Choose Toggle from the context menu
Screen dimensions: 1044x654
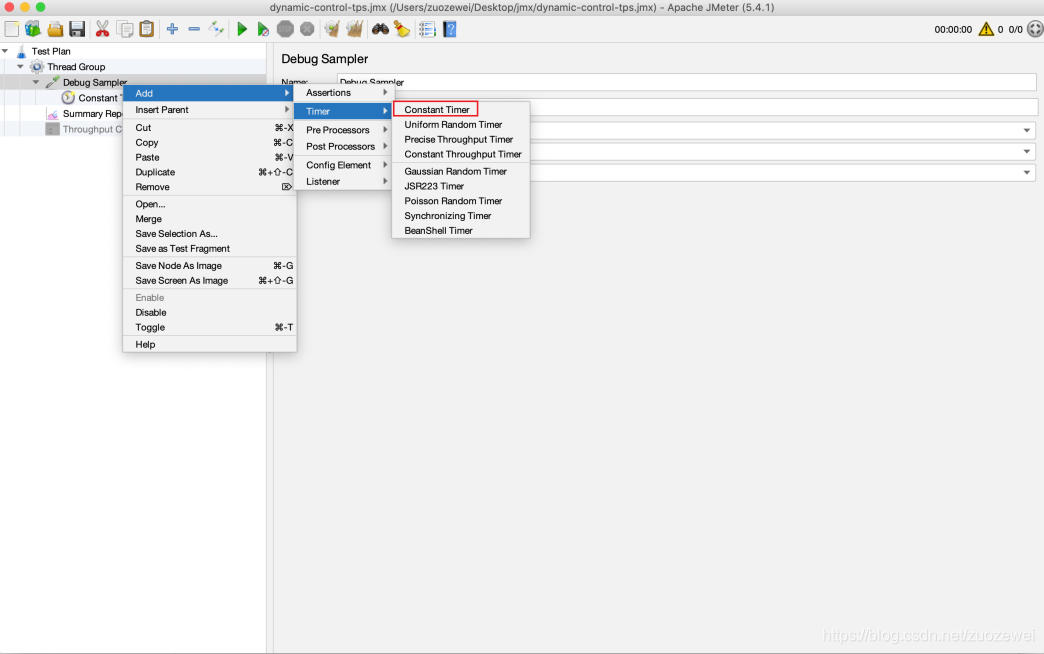point(209,328)
